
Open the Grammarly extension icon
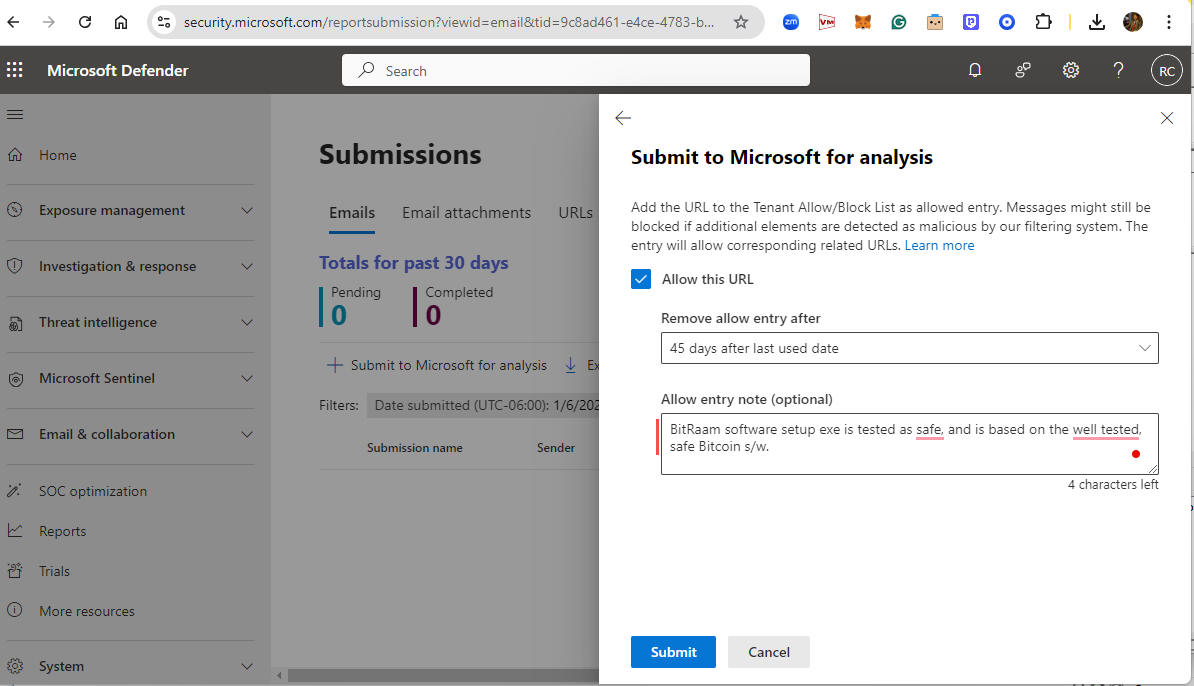[x=899, y=22]
